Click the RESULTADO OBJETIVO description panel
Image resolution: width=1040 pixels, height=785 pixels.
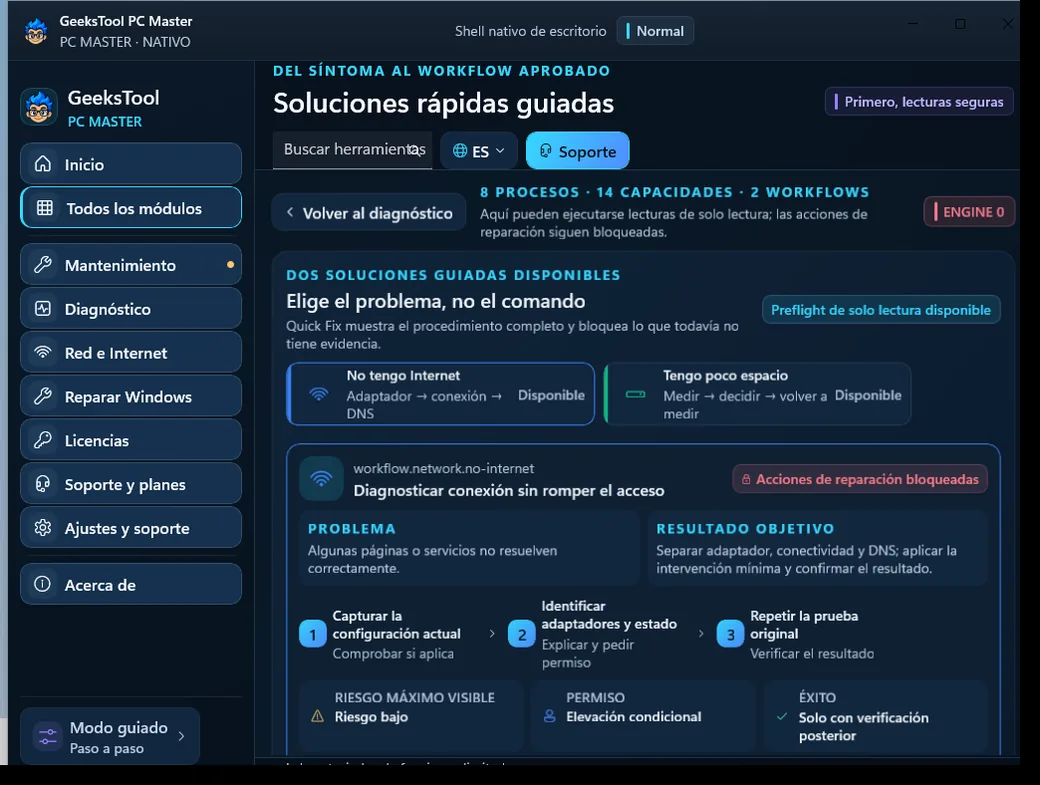tap(817, 548)
